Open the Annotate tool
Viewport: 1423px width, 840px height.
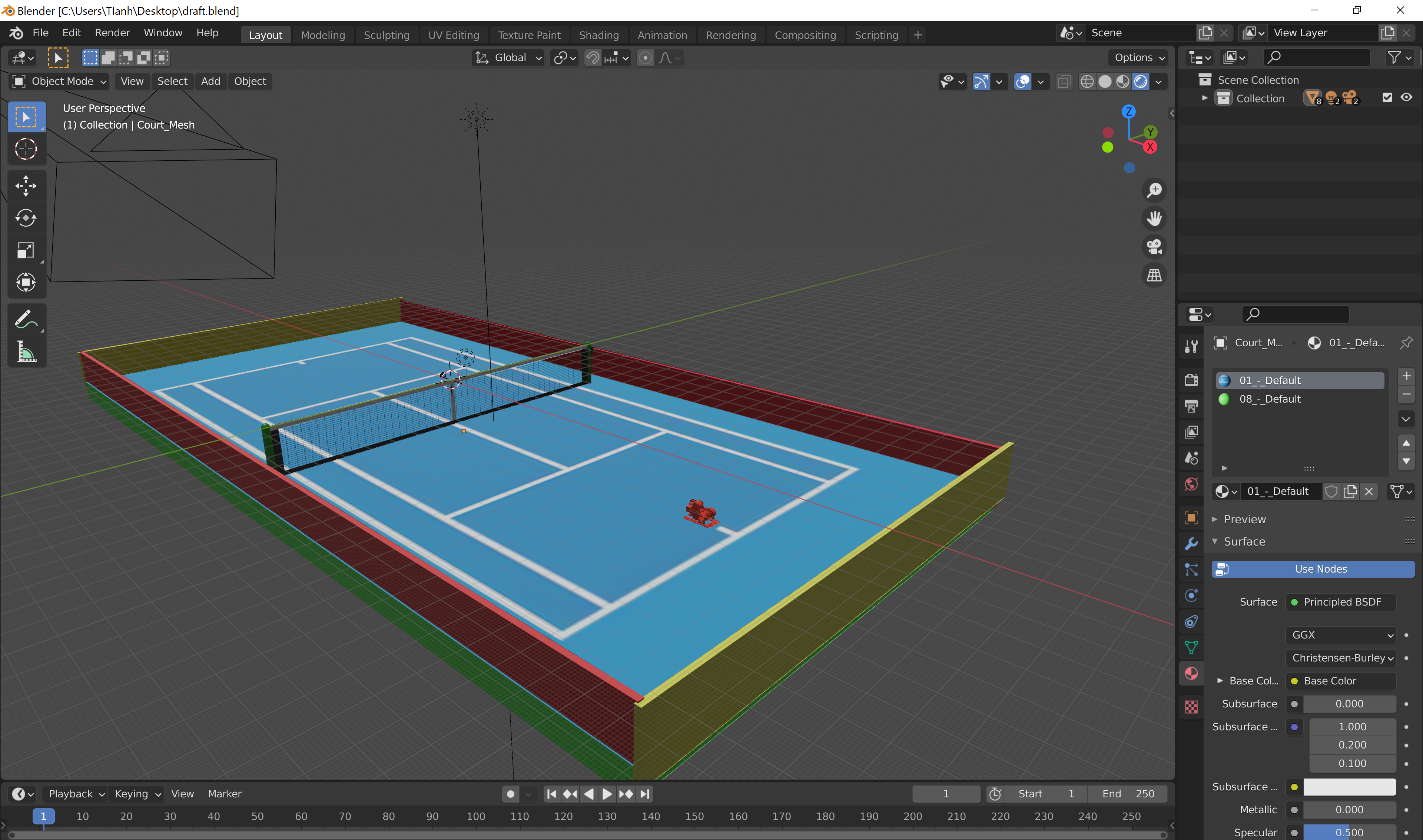(x=26, y=318)
